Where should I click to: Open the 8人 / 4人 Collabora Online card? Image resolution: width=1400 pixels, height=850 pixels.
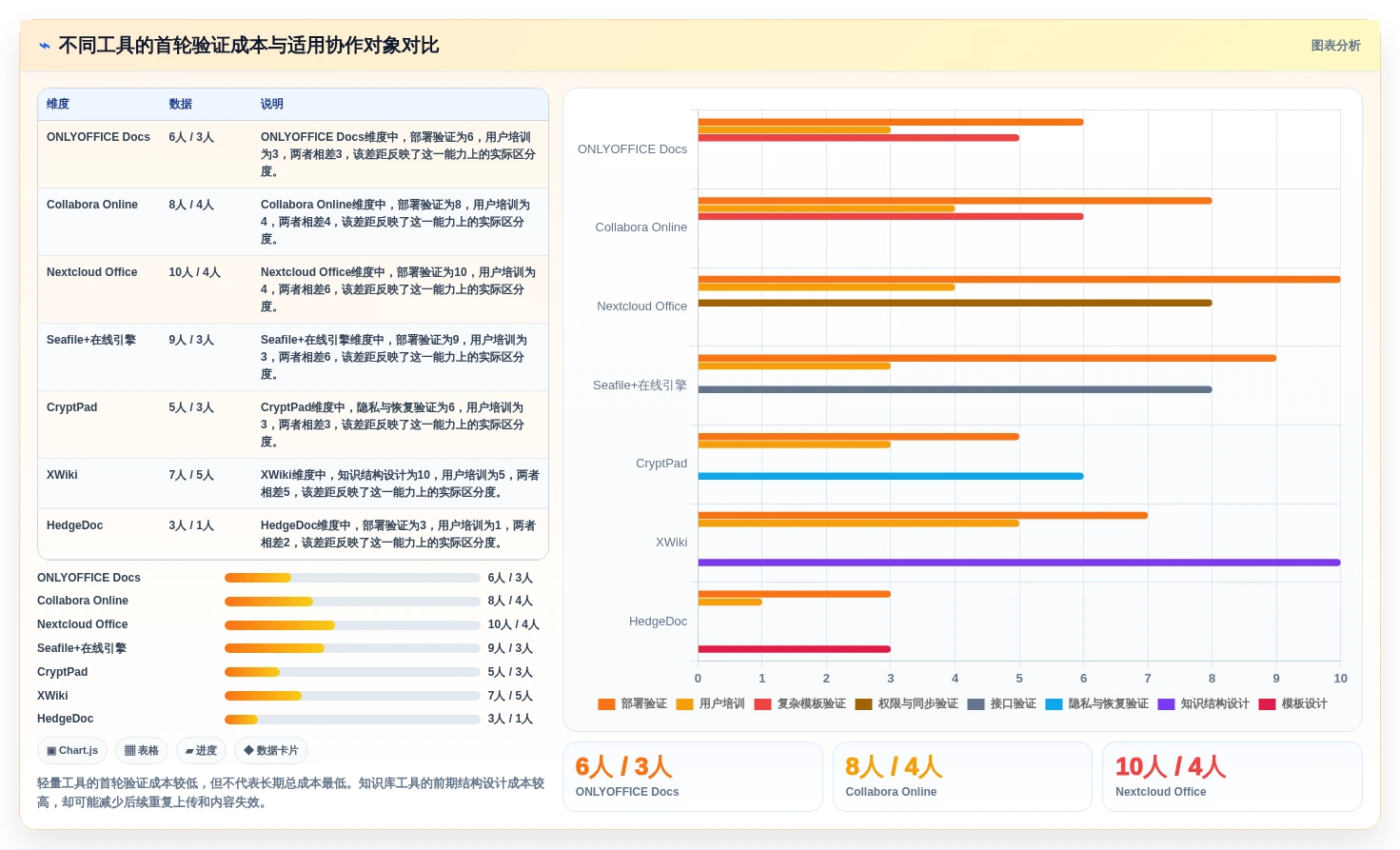(962, 777)
